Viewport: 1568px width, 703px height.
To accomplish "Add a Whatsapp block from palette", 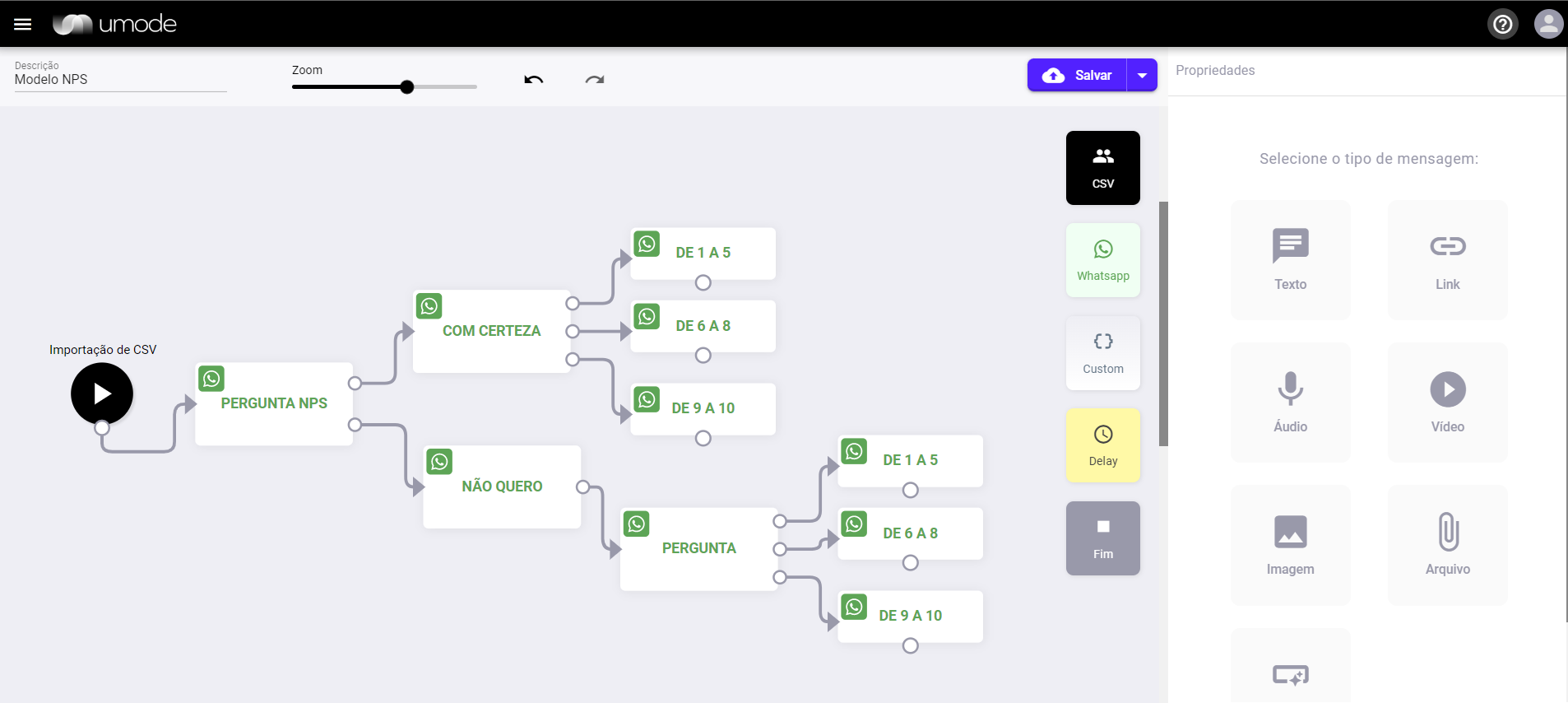I will [x=1103, y=260].
